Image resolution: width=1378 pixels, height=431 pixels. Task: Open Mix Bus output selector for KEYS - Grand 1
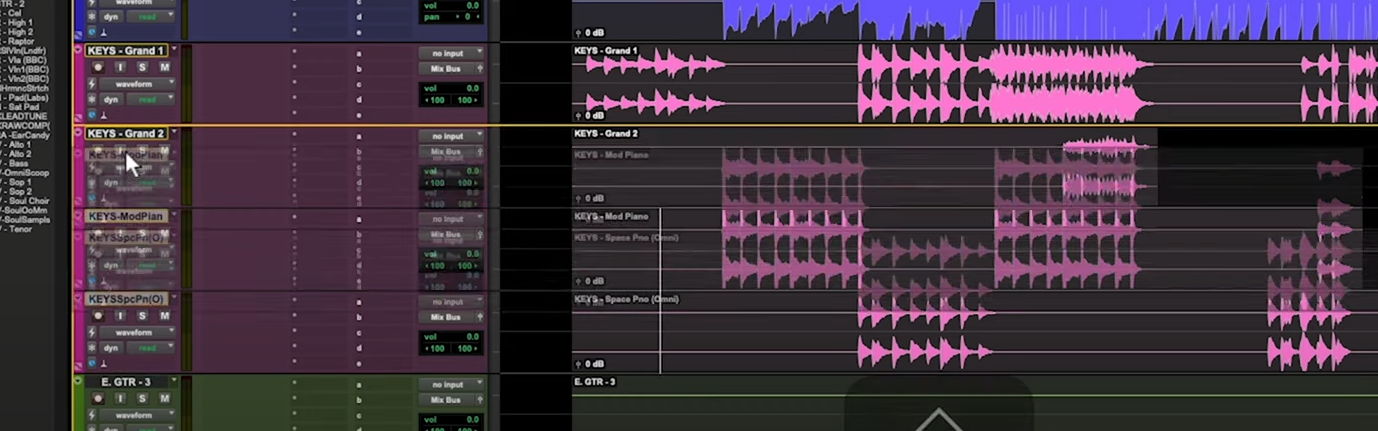coord(446,69)
